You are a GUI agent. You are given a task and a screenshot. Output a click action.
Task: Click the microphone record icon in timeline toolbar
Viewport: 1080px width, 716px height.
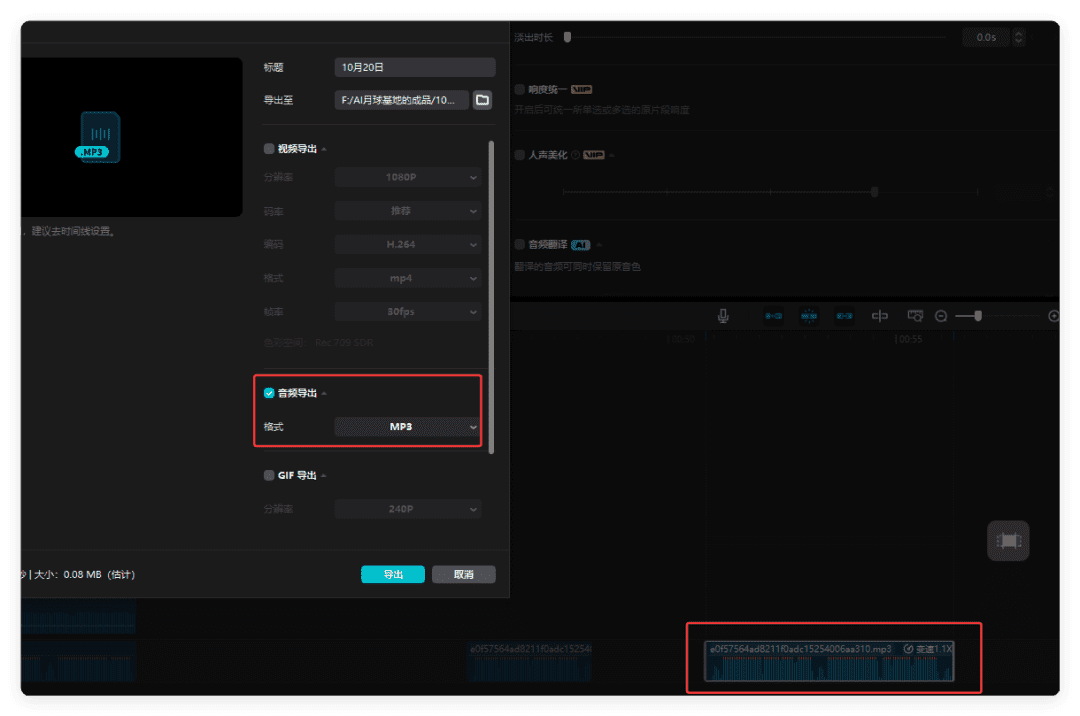[723, 316]
